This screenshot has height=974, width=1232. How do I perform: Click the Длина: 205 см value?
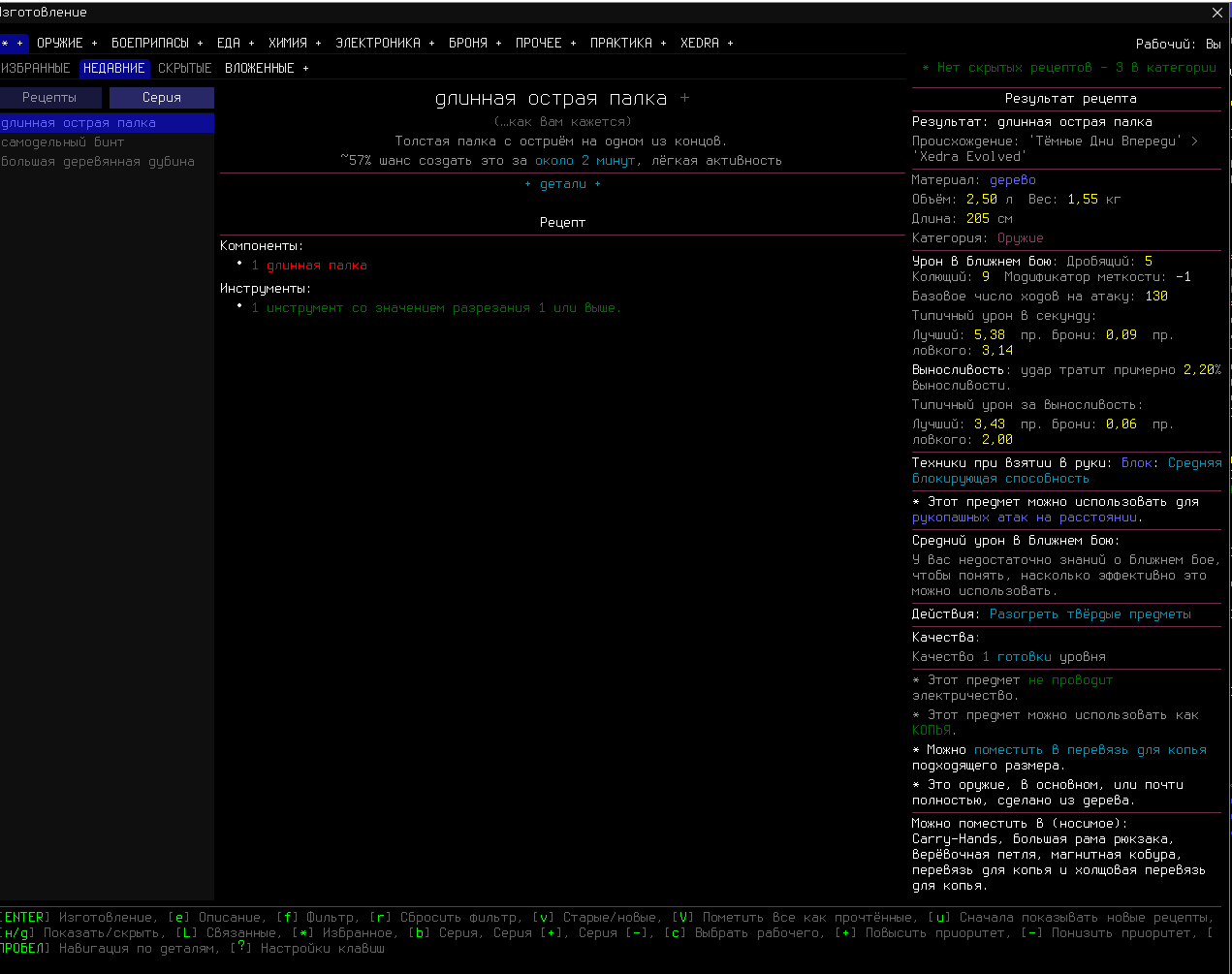coord(963,219)
